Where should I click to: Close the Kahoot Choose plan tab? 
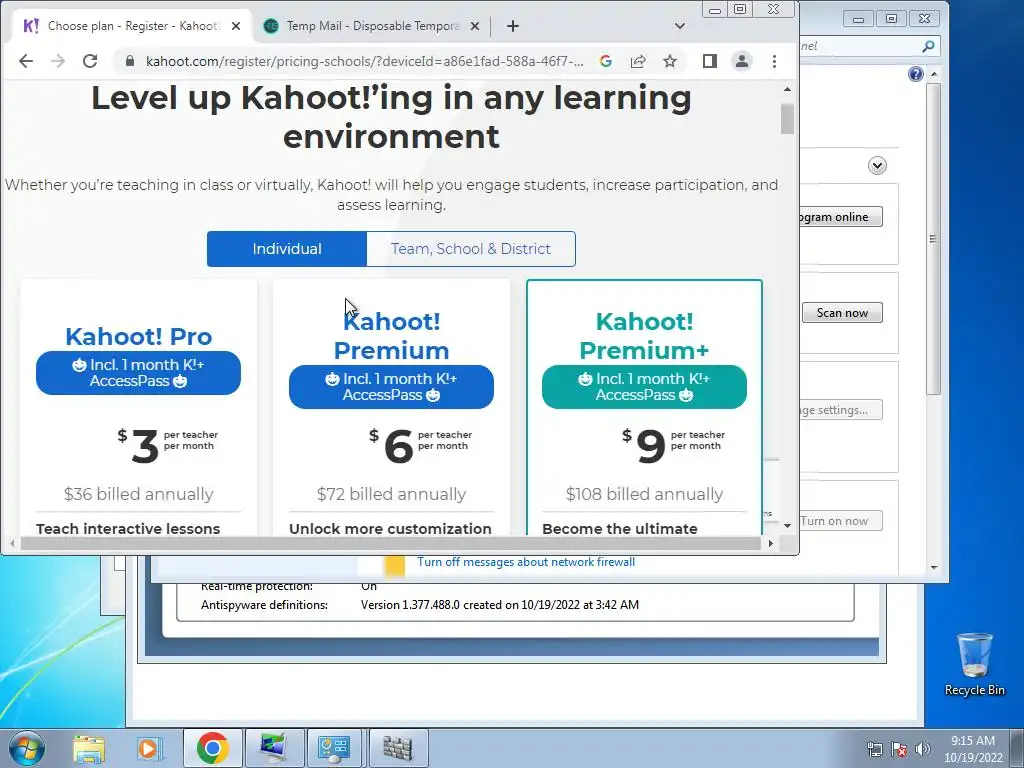pos(236,26)
